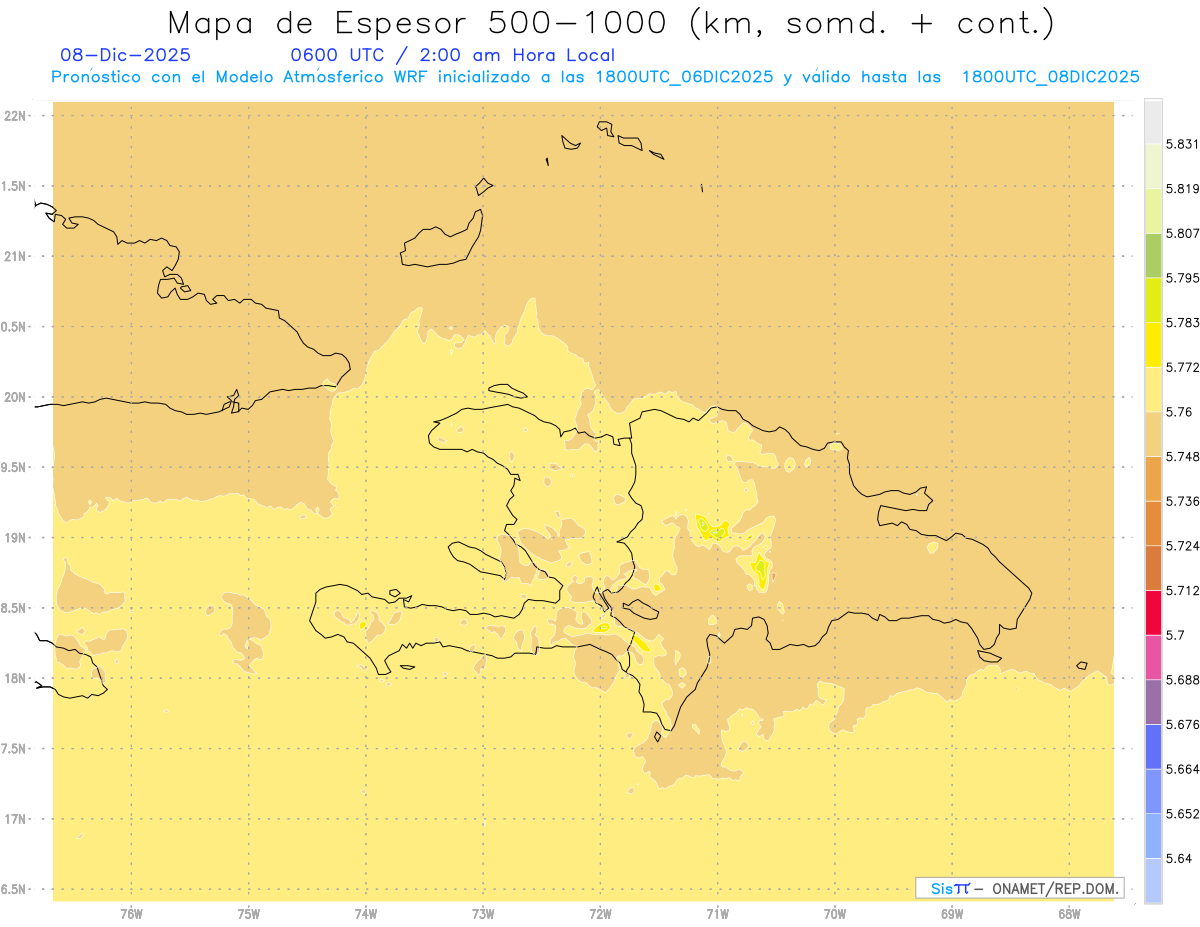Image resolution: width=1200 pixels, height=927 pixels.
Task: Click the 5.652 colorbar value
Action: [x=1183, y=814]
